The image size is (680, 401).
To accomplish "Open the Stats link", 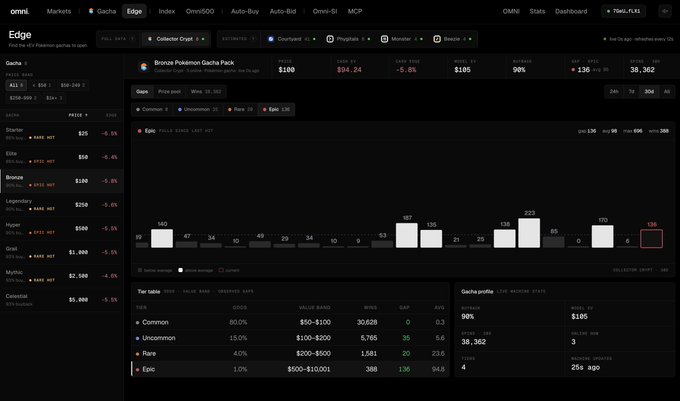I will click(x=537, y=11).
